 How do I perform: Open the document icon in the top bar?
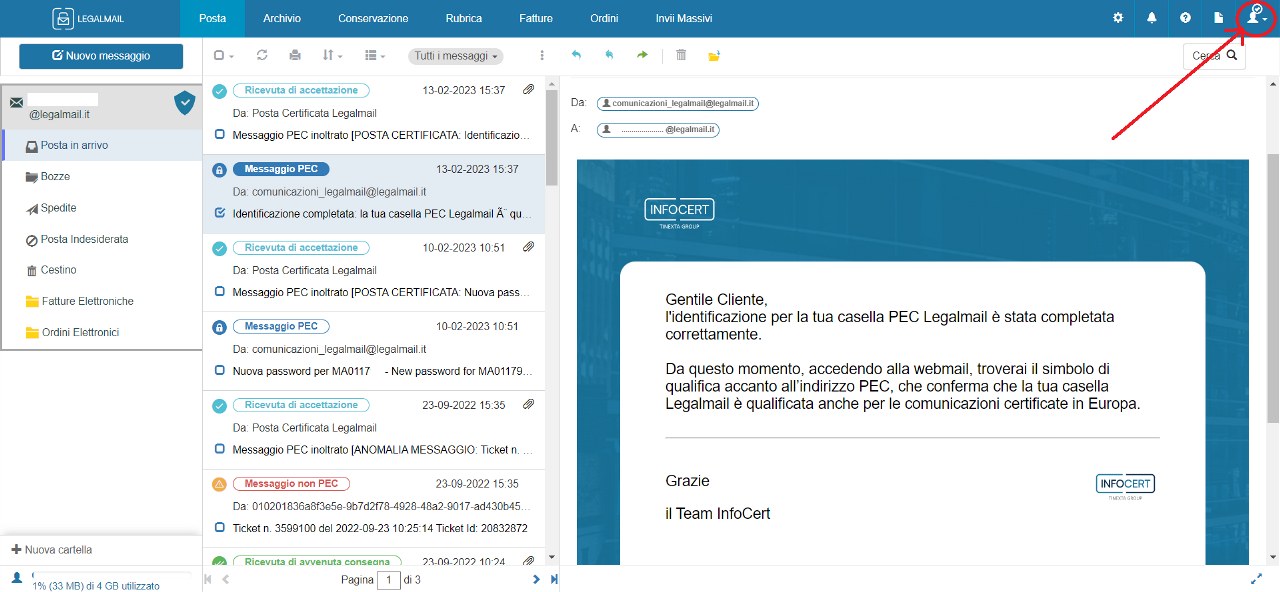(x=1218, y=18)
